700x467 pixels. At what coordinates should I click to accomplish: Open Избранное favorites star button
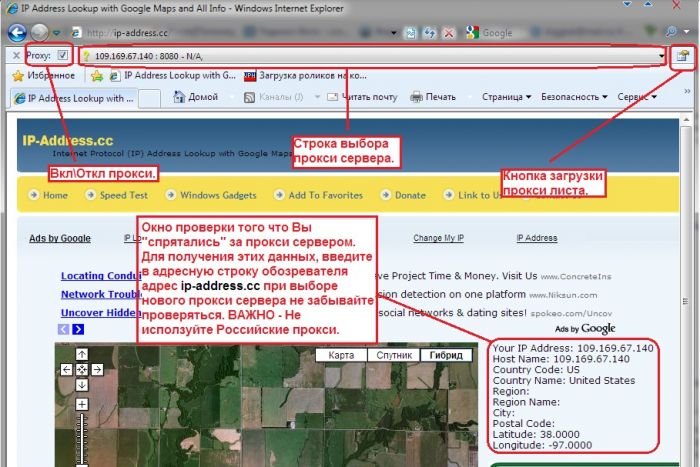point(43,75)
